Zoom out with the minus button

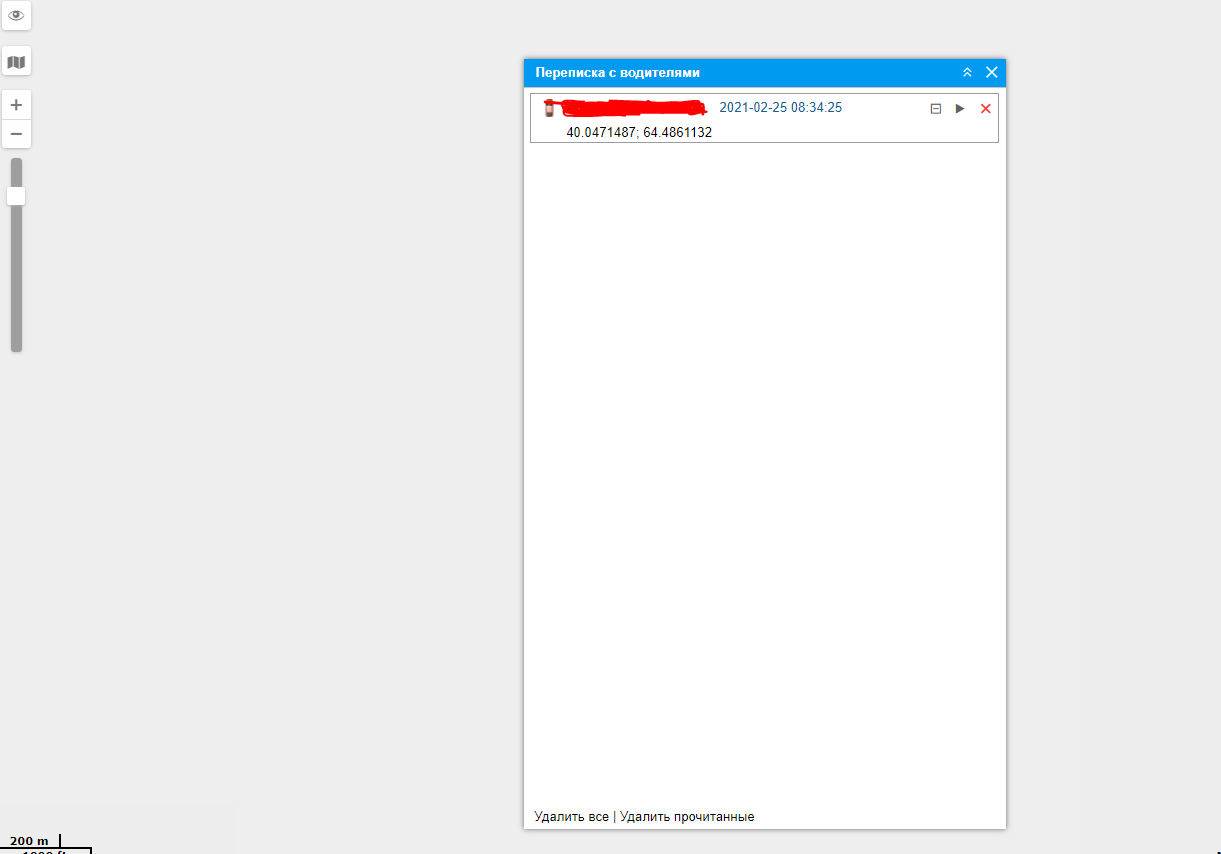(x=16, y=134)
